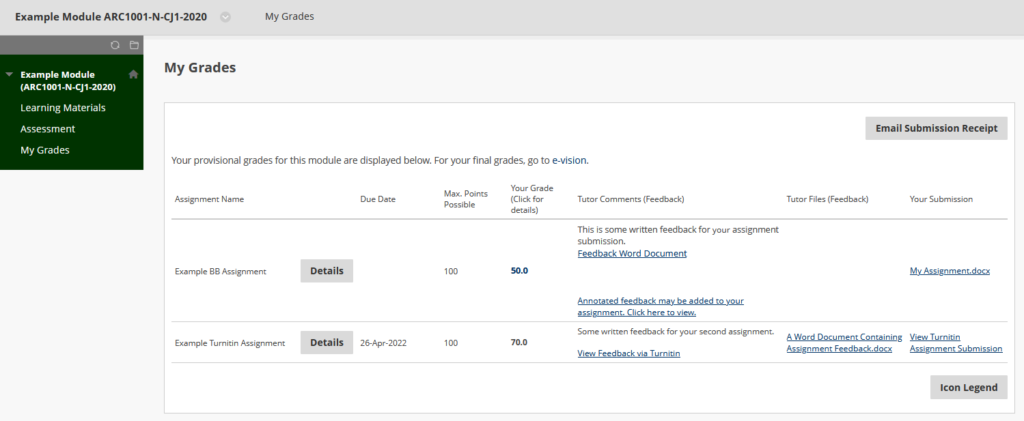Viewport: 1024px width, 421px height.
Task: Open Details for Example Turnitin Assignment
Action: [327, 342]
